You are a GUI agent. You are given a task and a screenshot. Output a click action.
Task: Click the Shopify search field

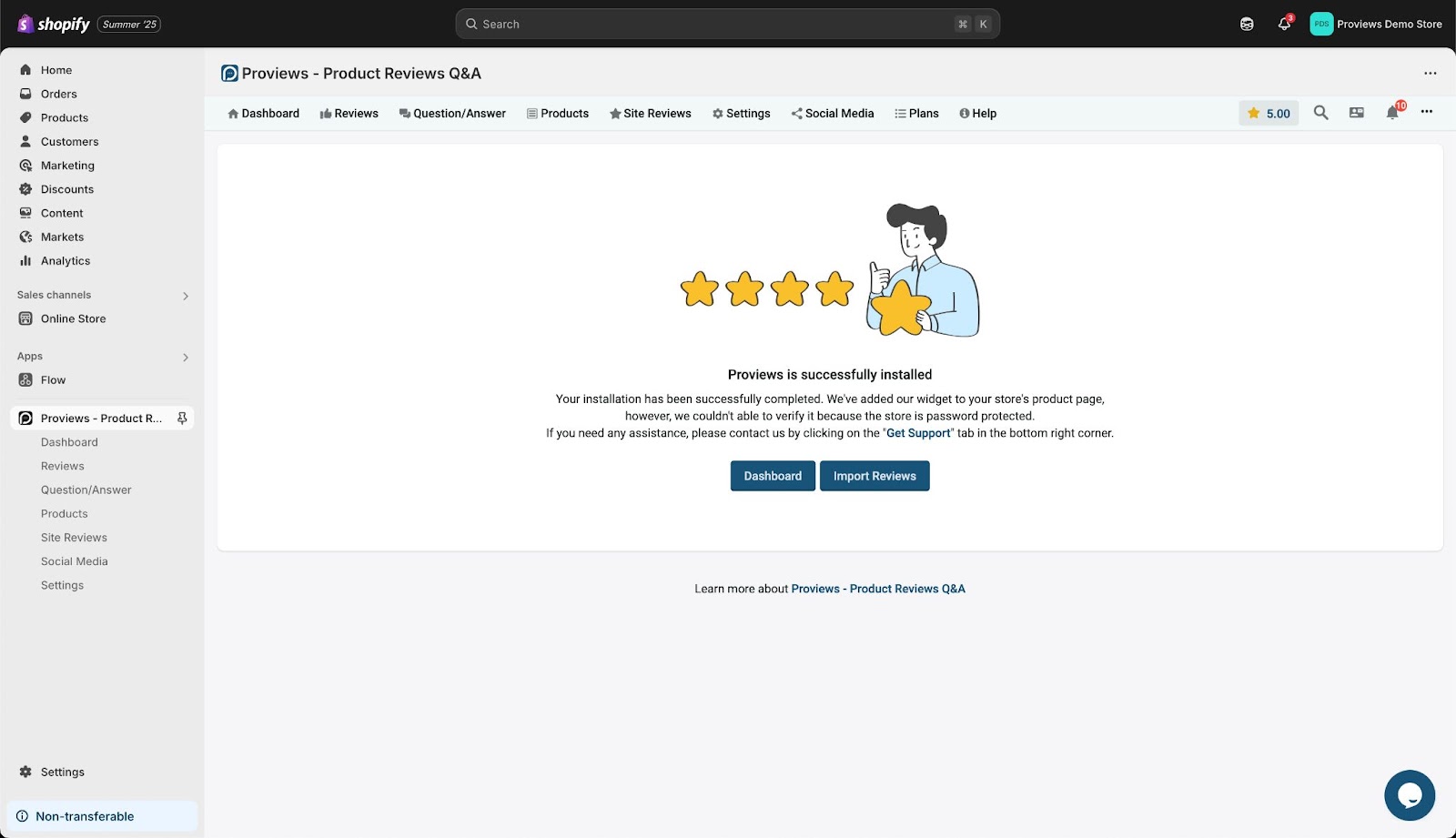click(727, 25)
